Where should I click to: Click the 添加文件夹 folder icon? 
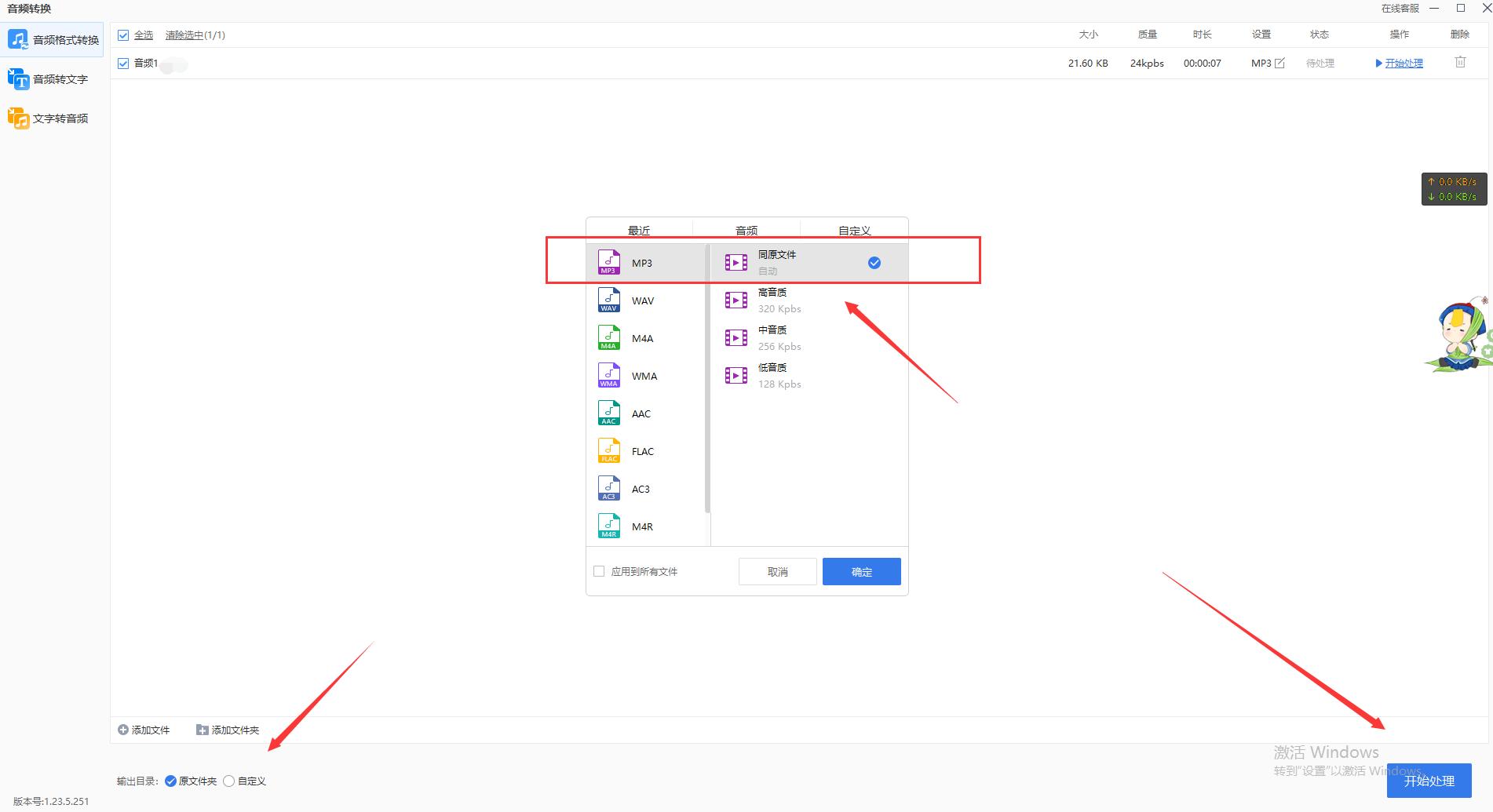pos(202,730)
